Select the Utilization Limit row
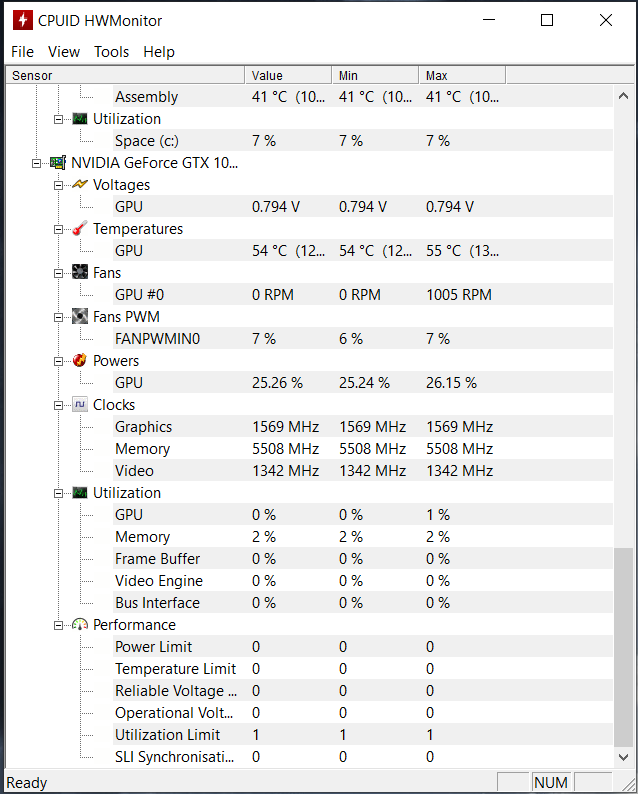638x794 pixels. point(167,735)
